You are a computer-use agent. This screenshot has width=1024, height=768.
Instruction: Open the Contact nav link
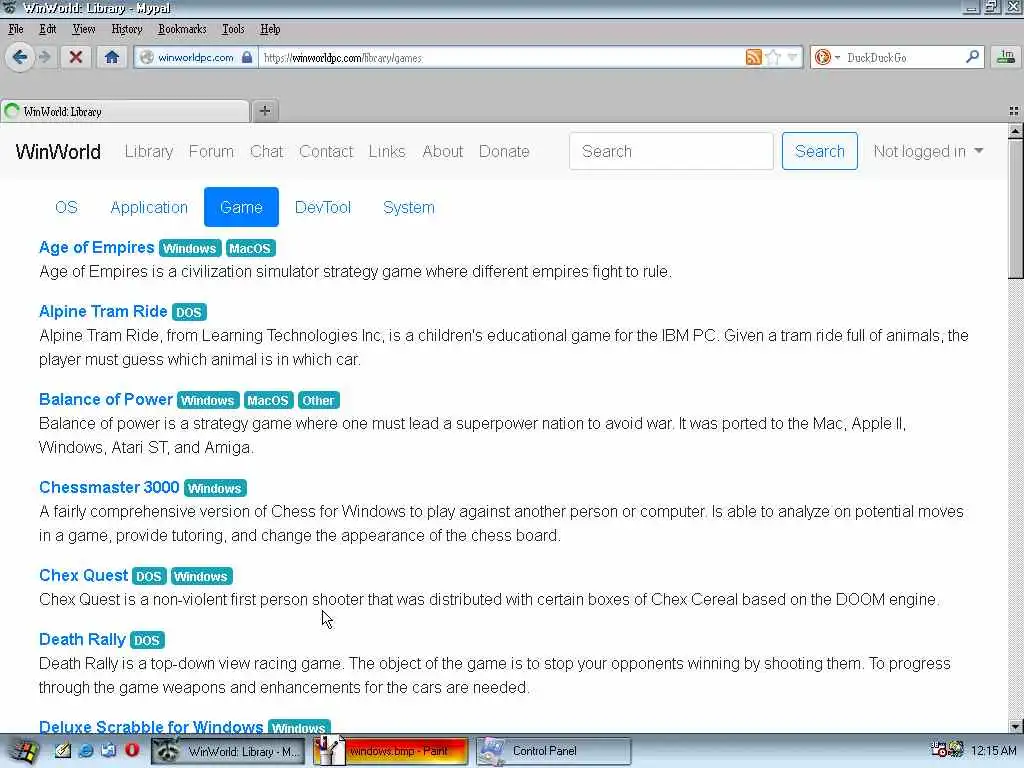(326, 152)
